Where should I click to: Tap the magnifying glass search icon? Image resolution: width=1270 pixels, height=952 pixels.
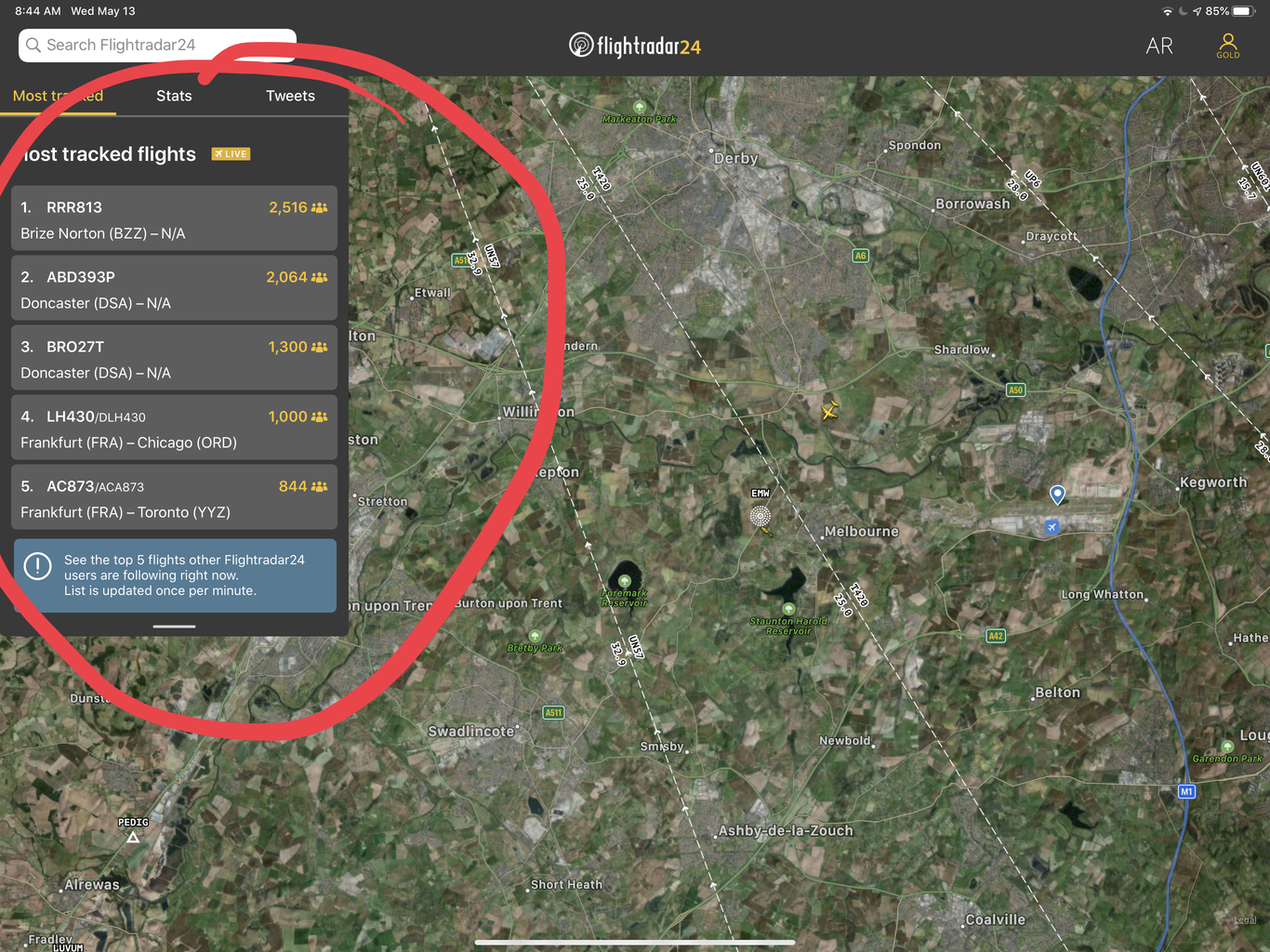(33, 45)
